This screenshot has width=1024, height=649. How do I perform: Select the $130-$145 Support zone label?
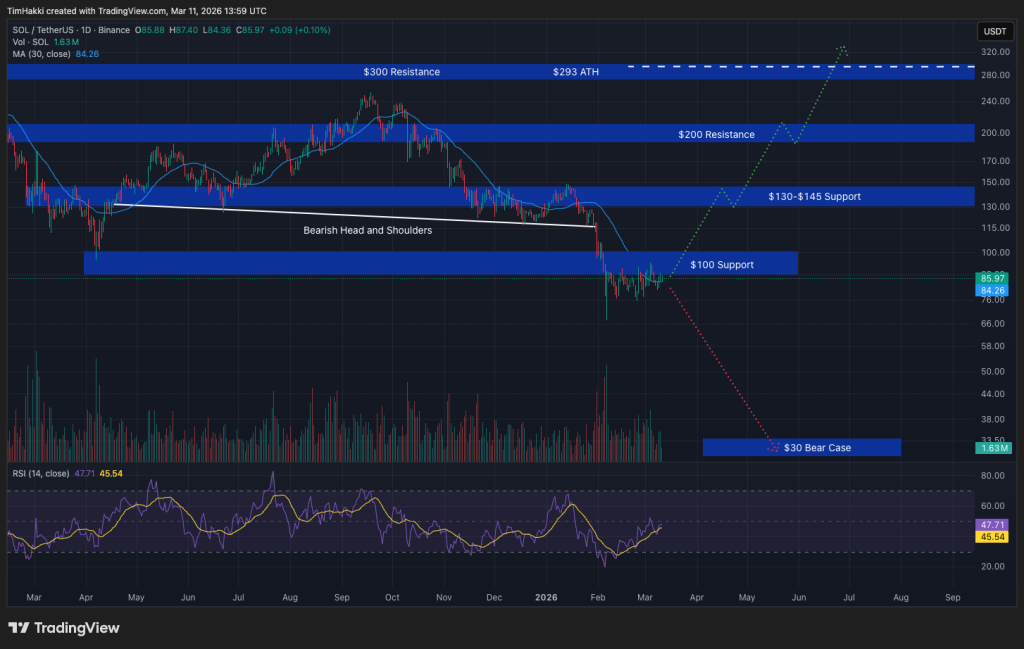point(814,196)
